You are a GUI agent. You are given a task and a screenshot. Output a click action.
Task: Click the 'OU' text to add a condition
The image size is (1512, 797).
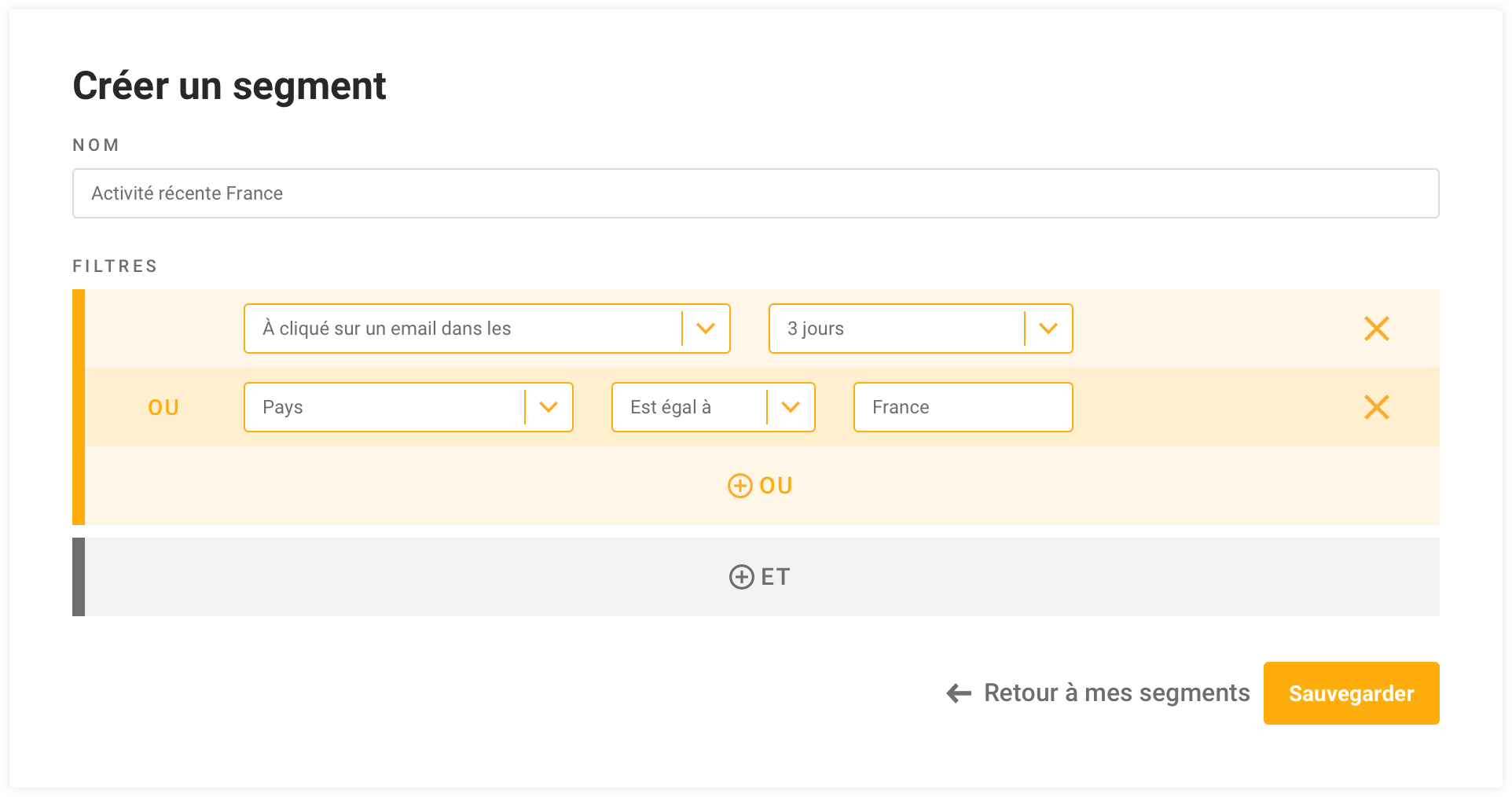point(776,486)
